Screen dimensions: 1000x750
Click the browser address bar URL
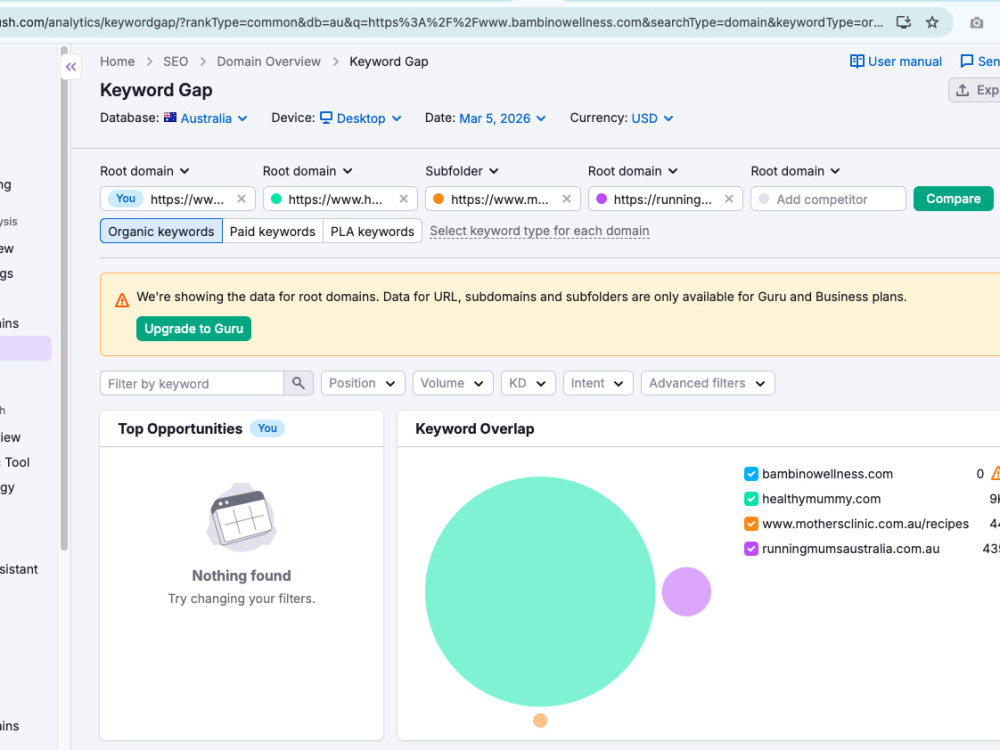pos(441,22)
